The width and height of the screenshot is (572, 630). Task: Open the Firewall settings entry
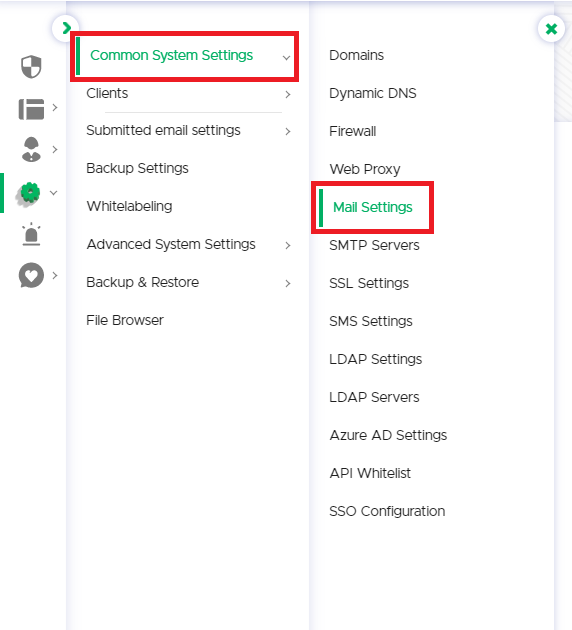(352, 131)
